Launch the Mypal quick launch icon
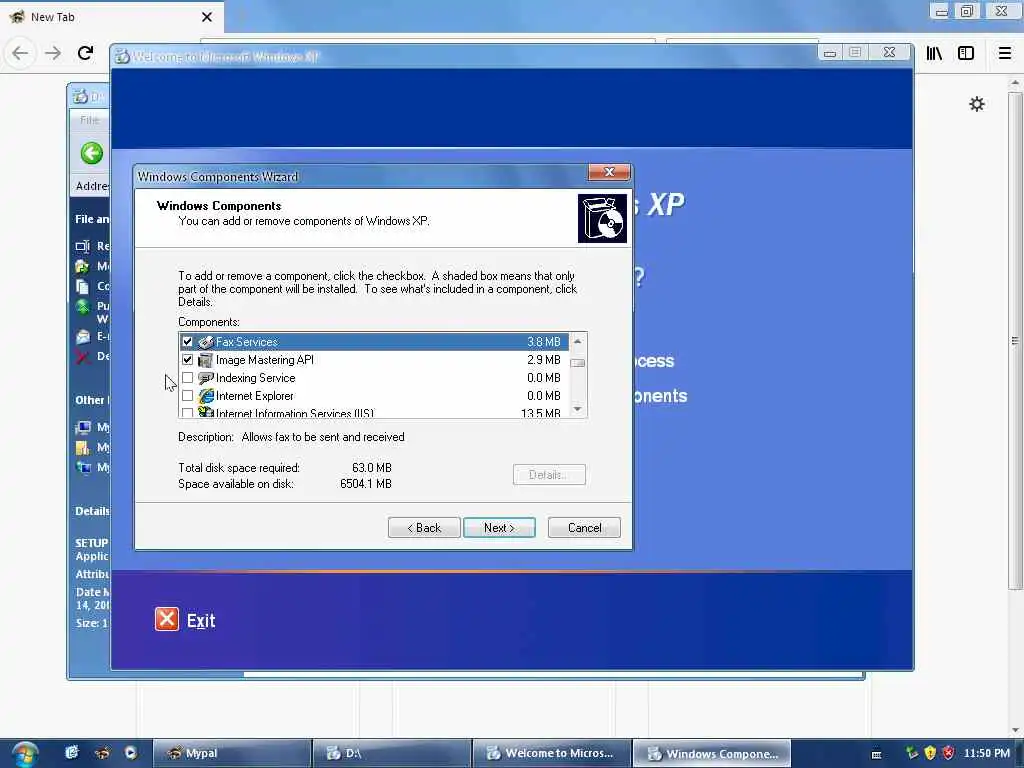The width and height of the screenshot is (1024, 768). [x=101, y=753]
